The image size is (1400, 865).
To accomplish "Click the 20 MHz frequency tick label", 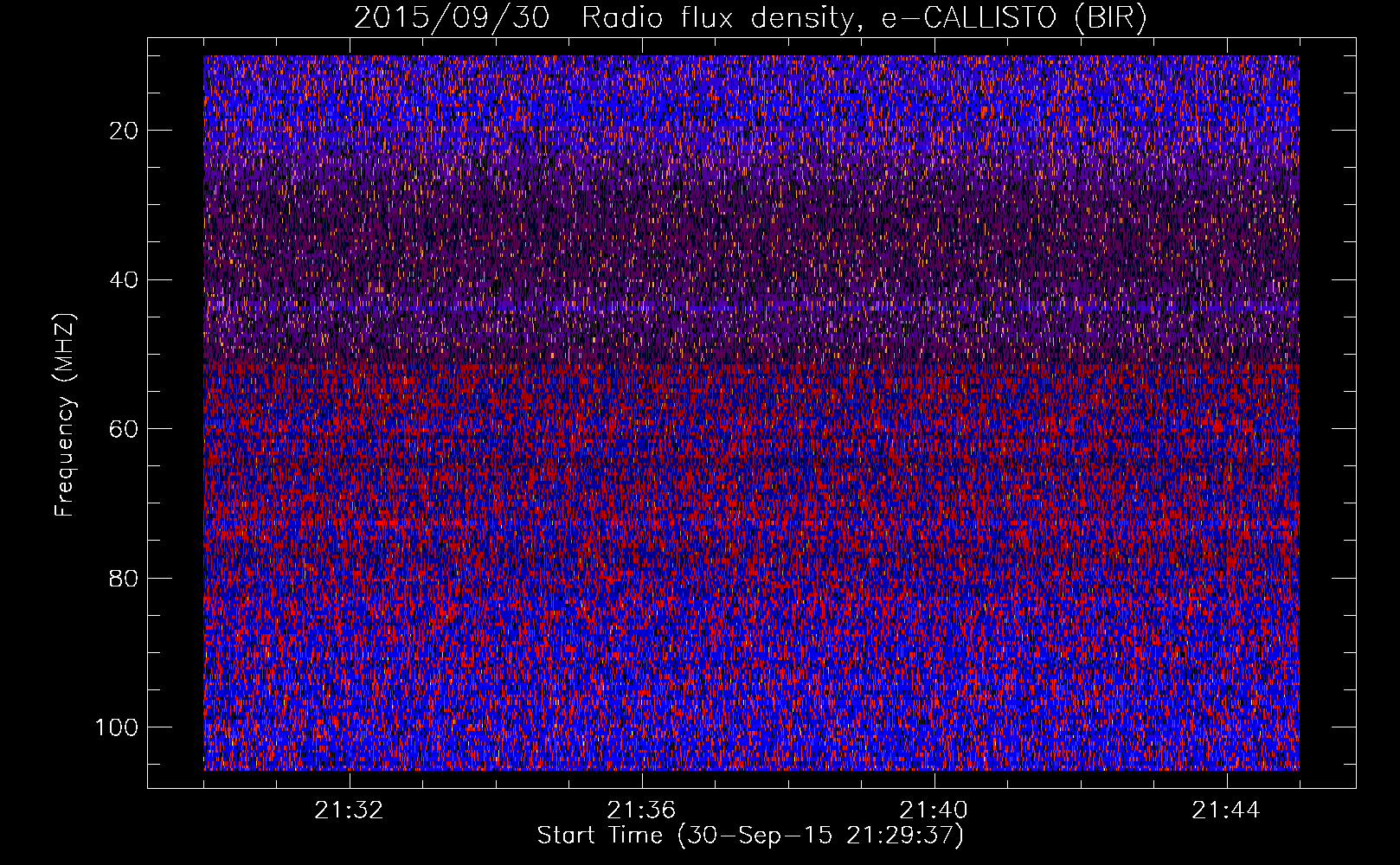I will pyautogui.click(x=124, y=131).
